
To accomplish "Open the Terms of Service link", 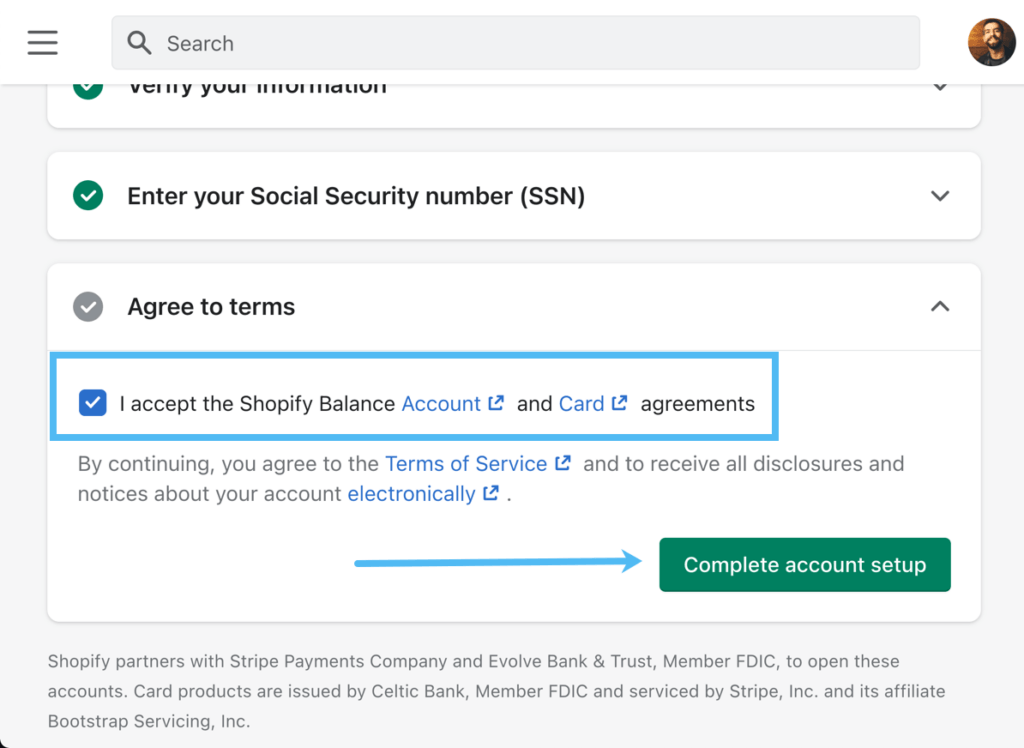I will tap(466, 464).
